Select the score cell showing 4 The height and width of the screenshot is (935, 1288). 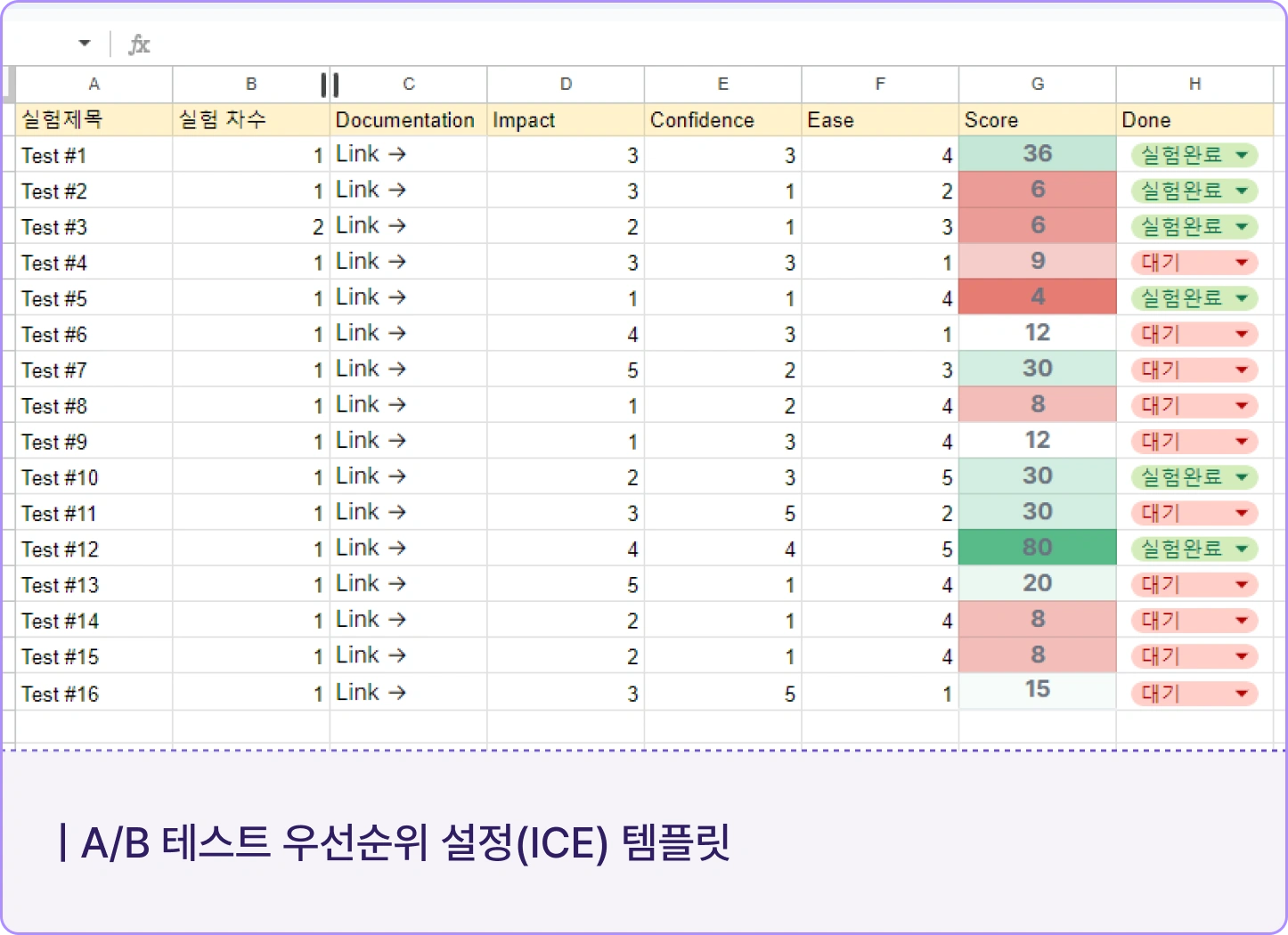(1038, 297)
